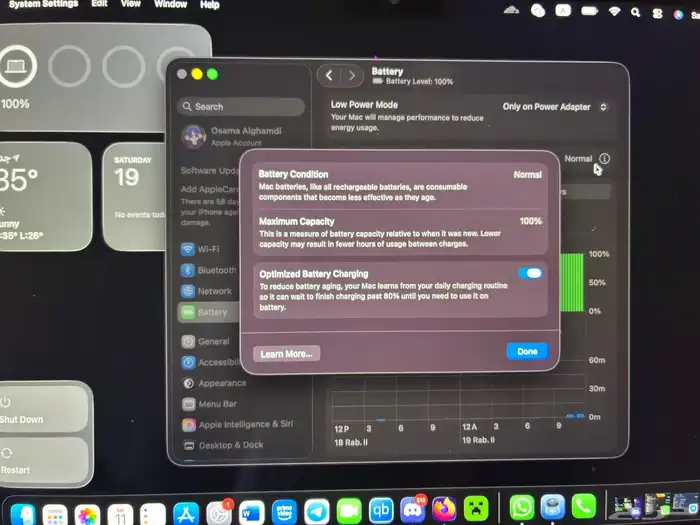This screenshot has height=525, width=700.
Task: Open System Settings icon in Dock
Action: 219,513
